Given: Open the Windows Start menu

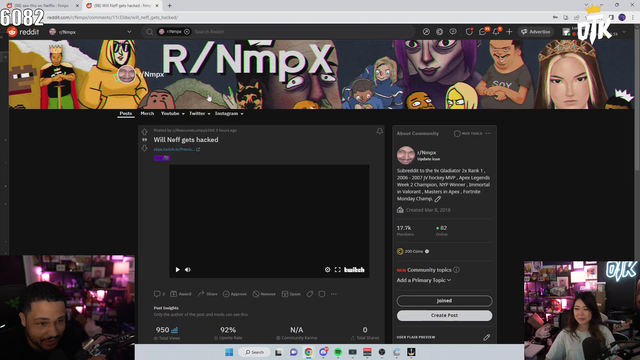Looking at the screenshot, I should click(229, 352).
